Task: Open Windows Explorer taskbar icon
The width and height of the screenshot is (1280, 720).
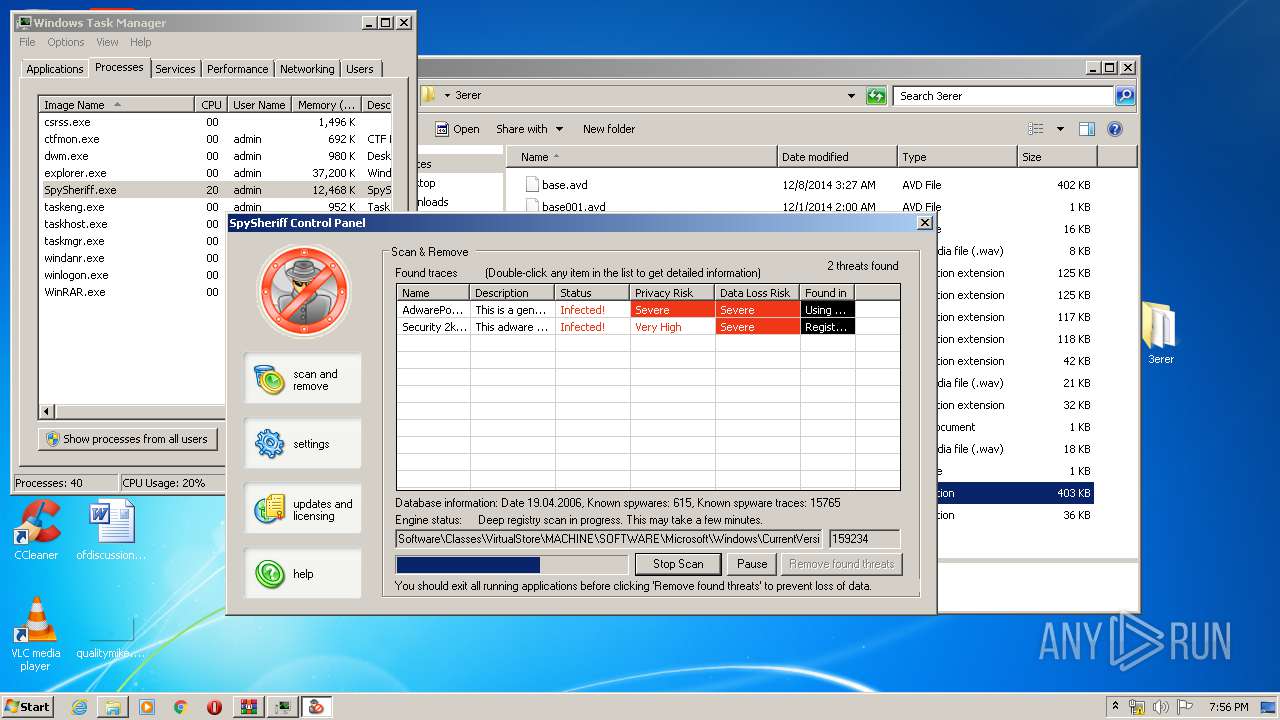Action: pos(113,707)
